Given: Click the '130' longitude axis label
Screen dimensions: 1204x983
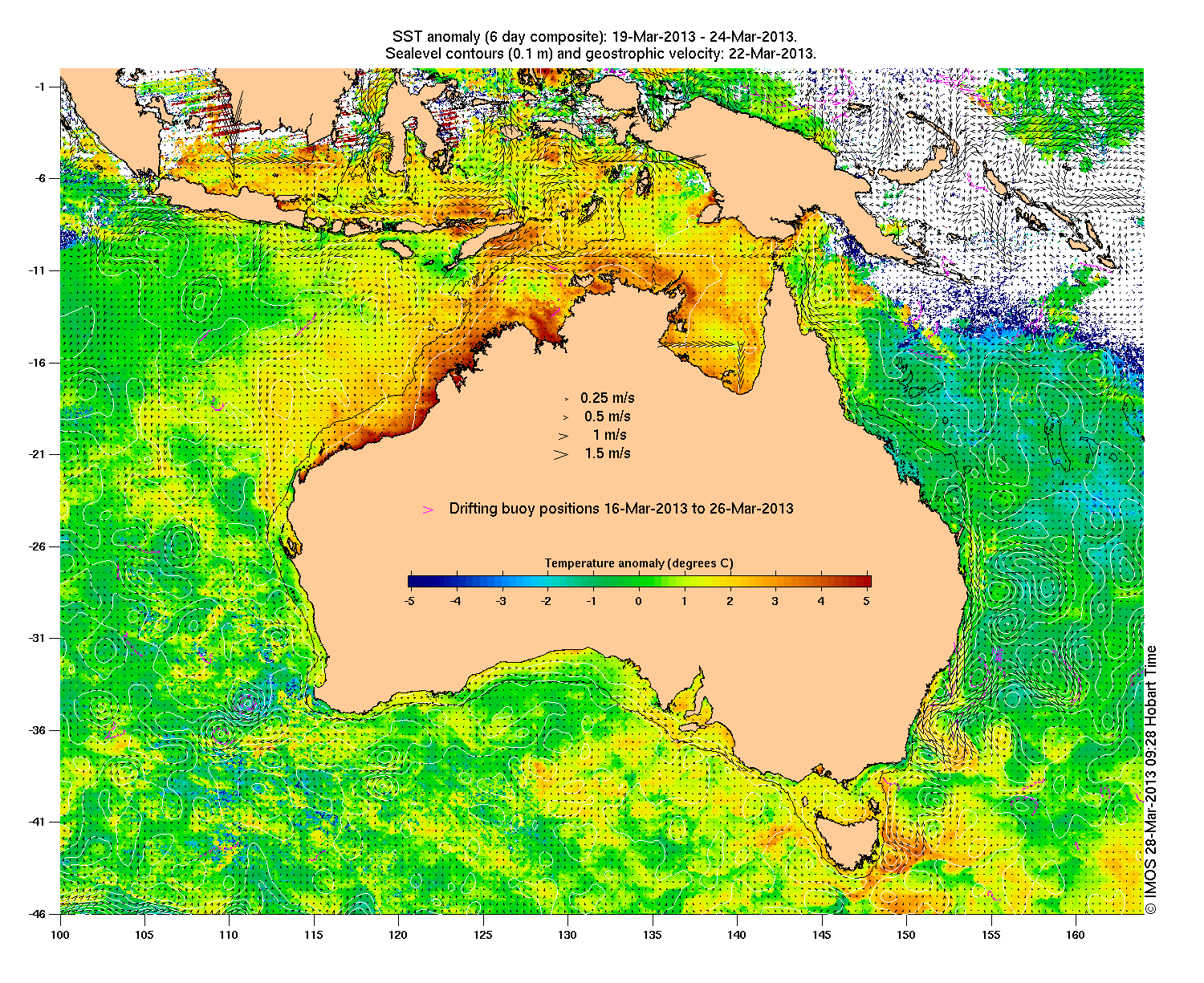Looking at the screenshot, I should point(567,934).
